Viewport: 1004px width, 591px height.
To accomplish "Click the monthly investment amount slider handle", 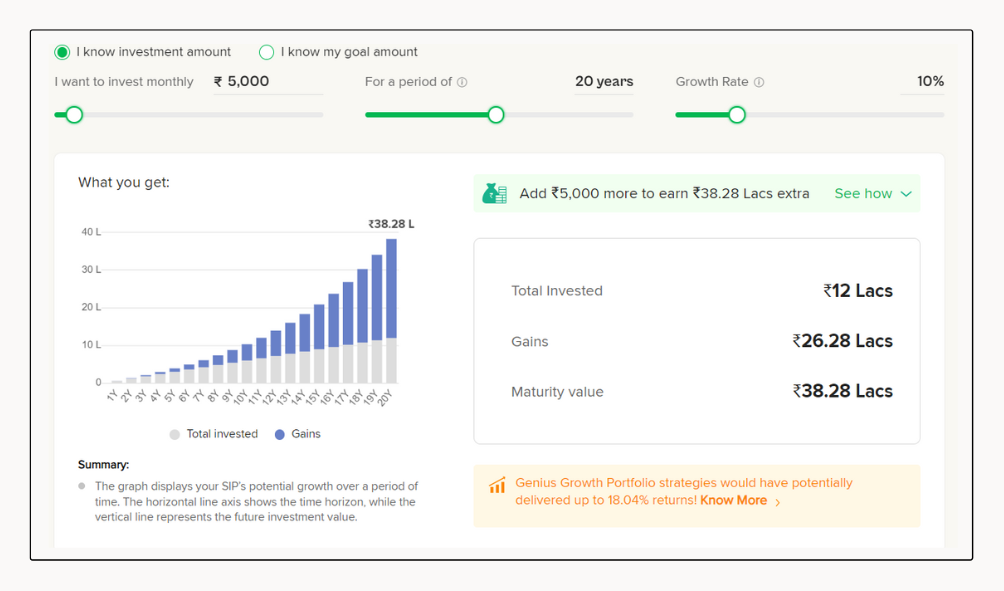I will pos(74,115).
